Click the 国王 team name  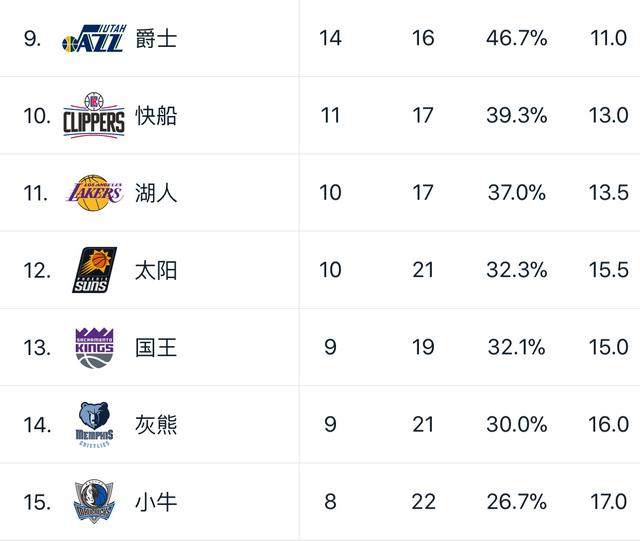(x=156, y=347)
